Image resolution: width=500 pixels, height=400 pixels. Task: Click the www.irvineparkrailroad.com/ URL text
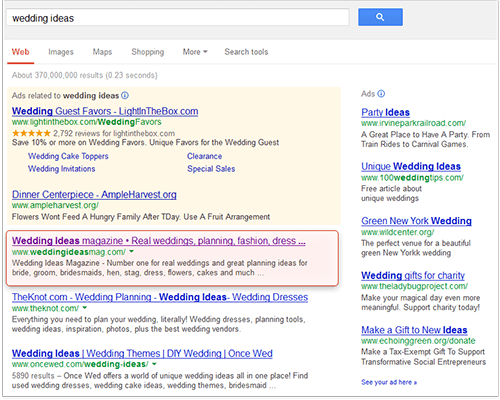414,123
